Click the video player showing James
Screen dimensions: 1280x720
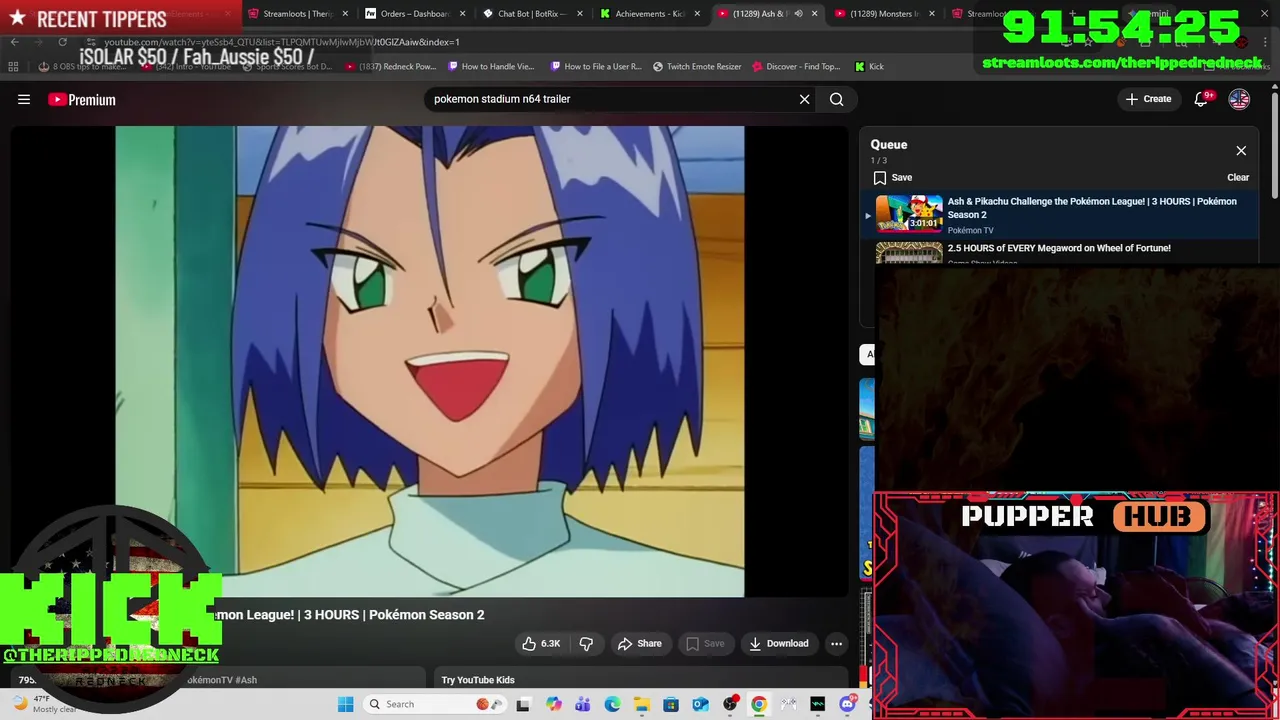click(x=430, y=361)
